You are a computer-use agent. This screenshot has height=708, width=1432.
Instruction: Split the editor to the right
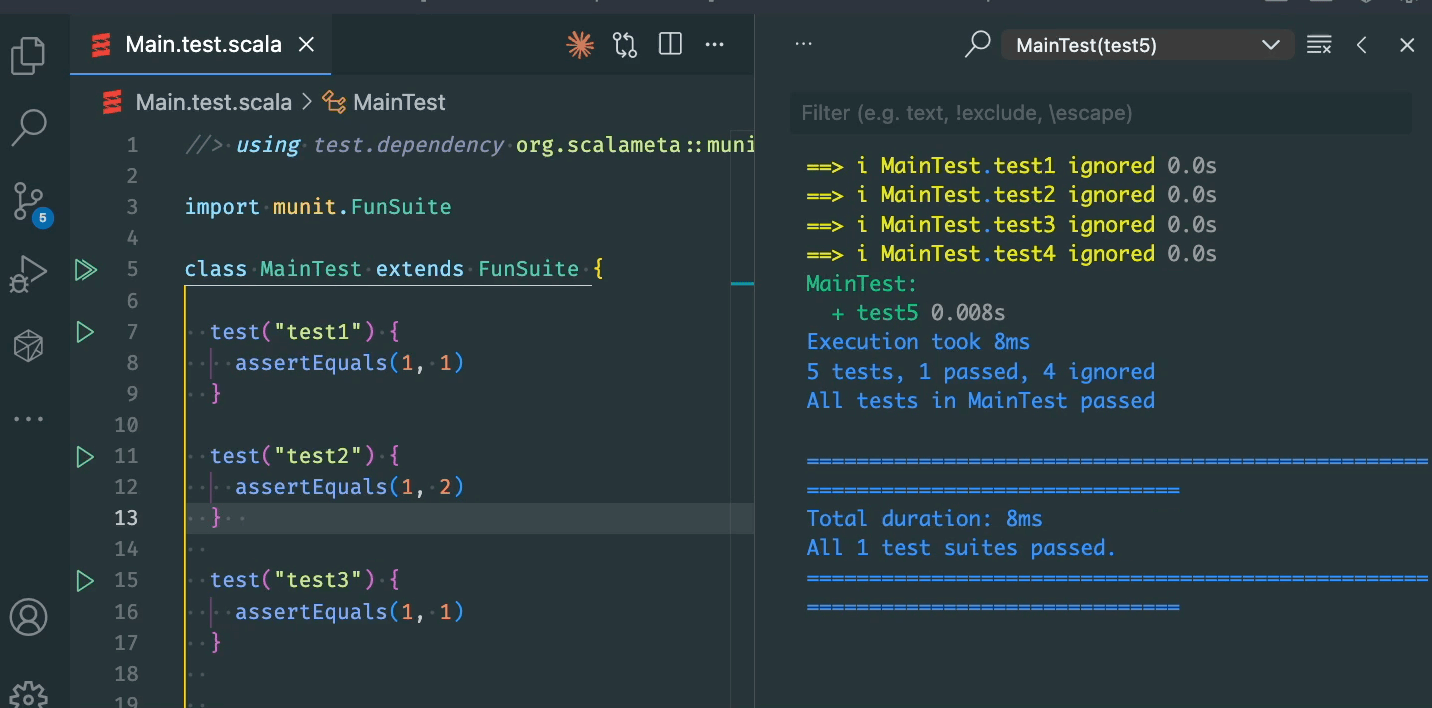pyautogui.click(x=670, y=44)
